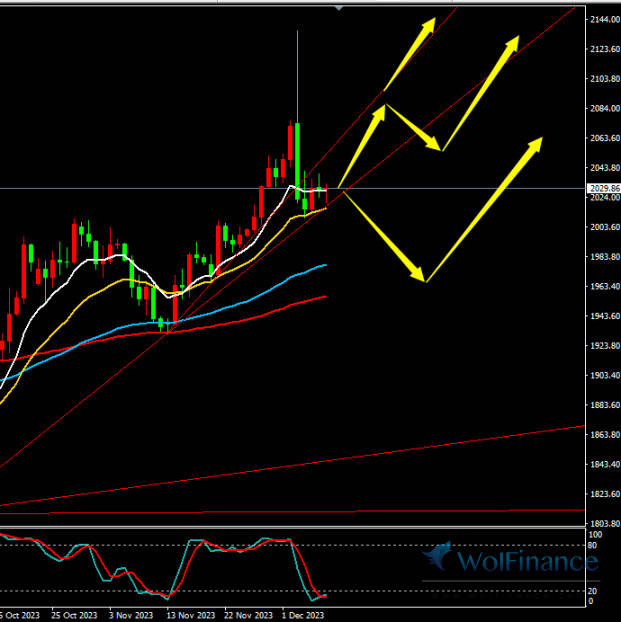621x622 pixels.
Task: Click the 2003.60 price axis label
Action: pos(605,227)
